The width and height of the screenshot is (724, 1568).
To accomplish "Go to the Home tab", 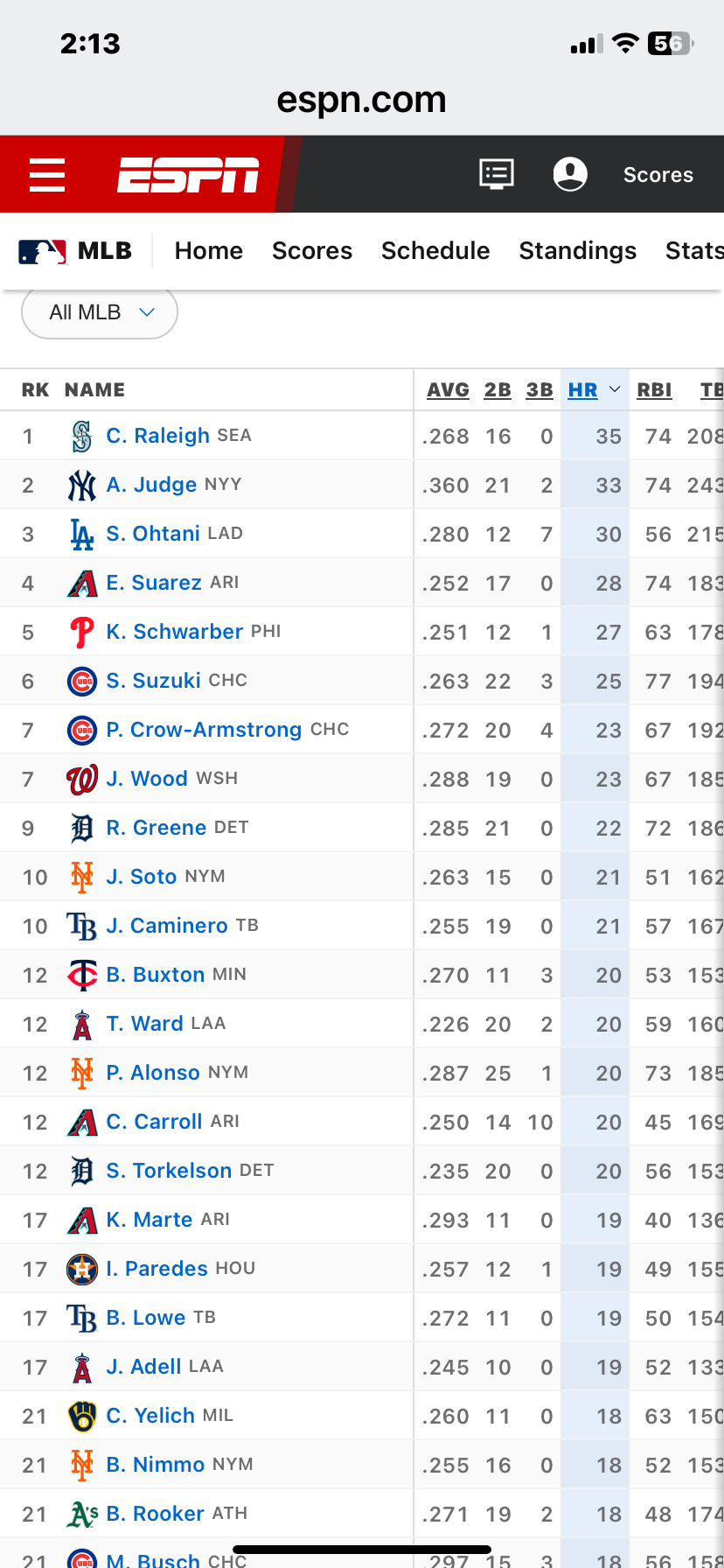I will (x=209, y=251).
